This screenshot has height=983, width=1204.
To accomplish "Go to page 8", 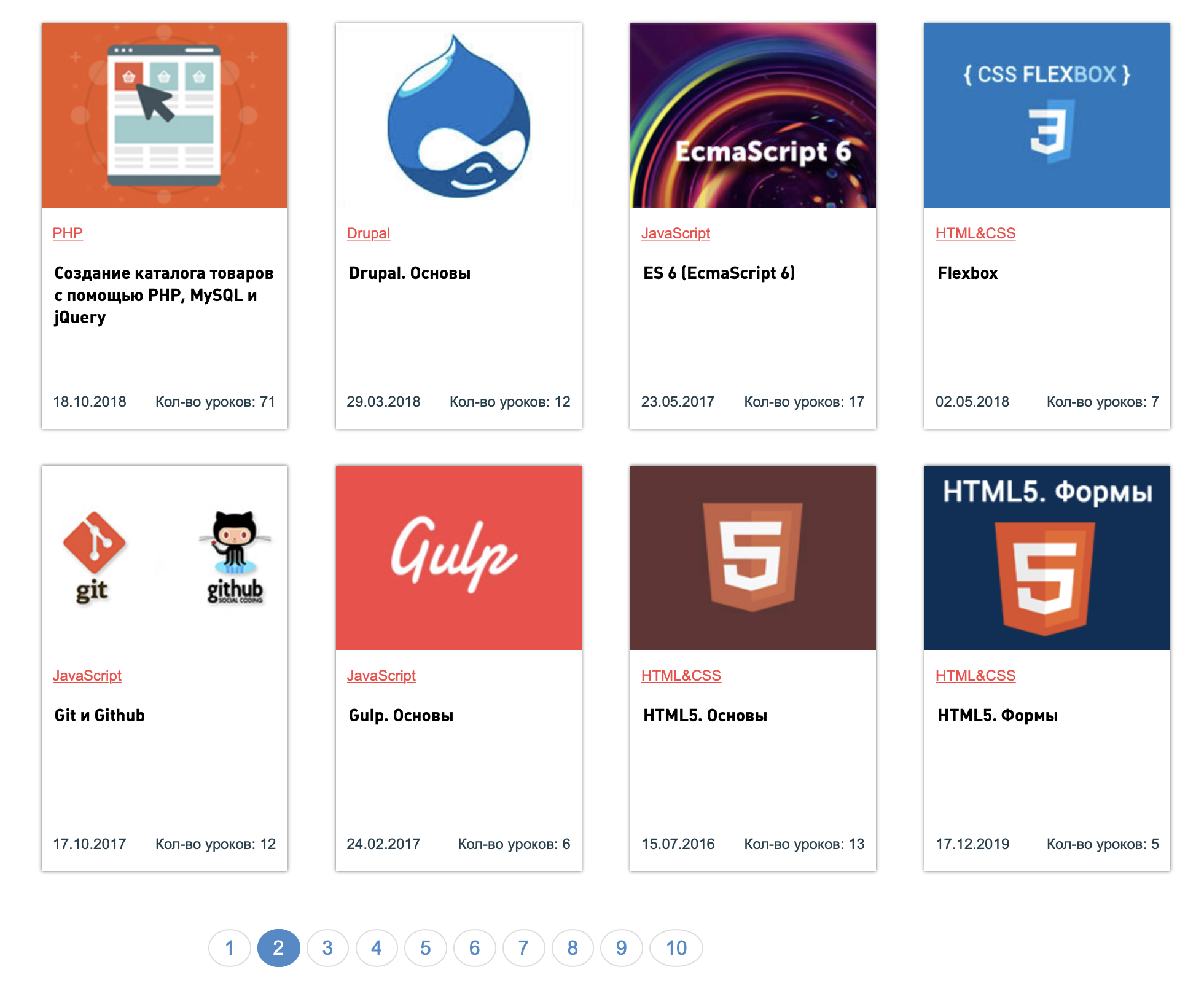I will 573,948.
